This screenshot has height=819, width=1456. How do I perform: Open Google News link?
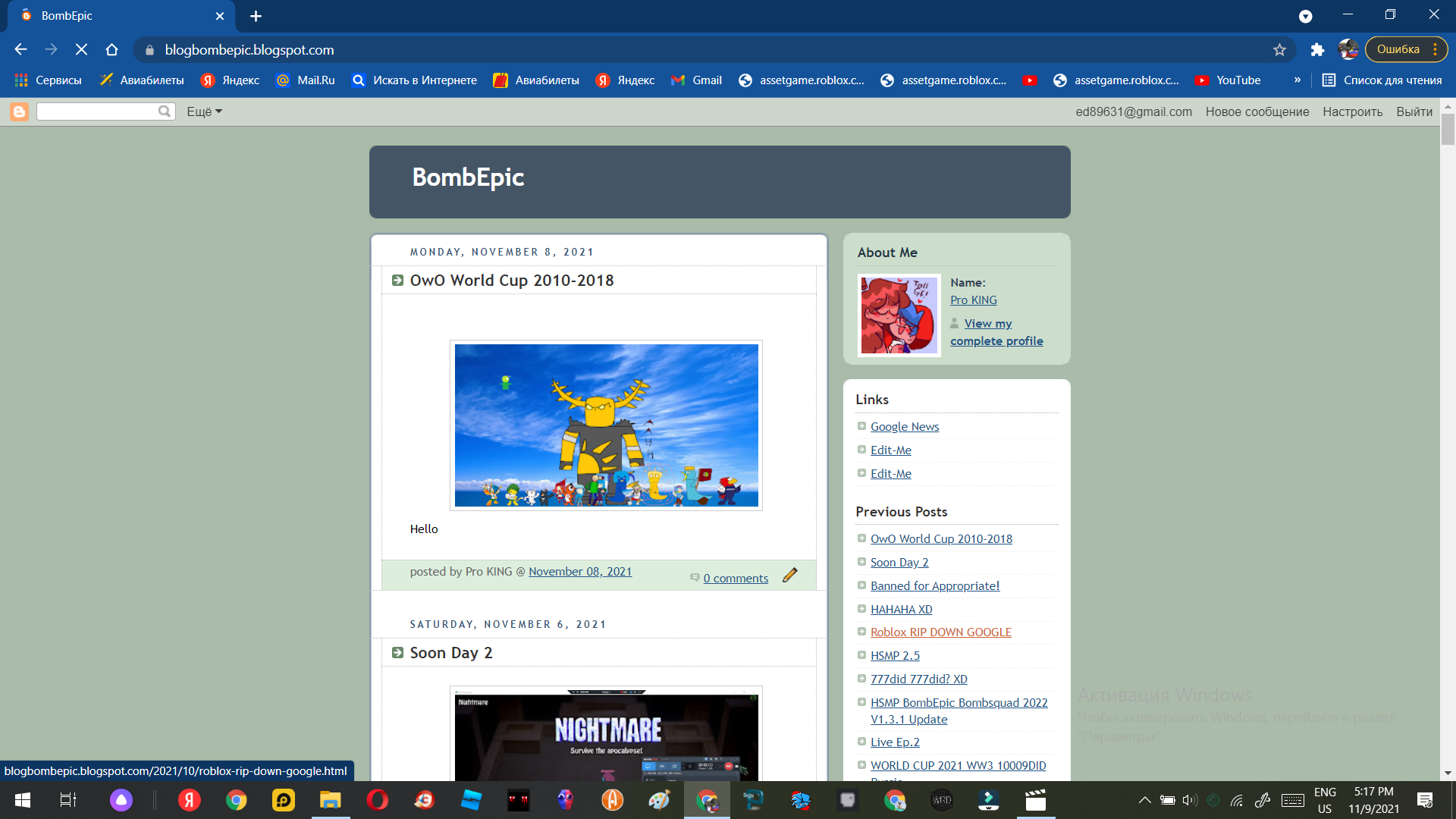click(x=905, y=427)
